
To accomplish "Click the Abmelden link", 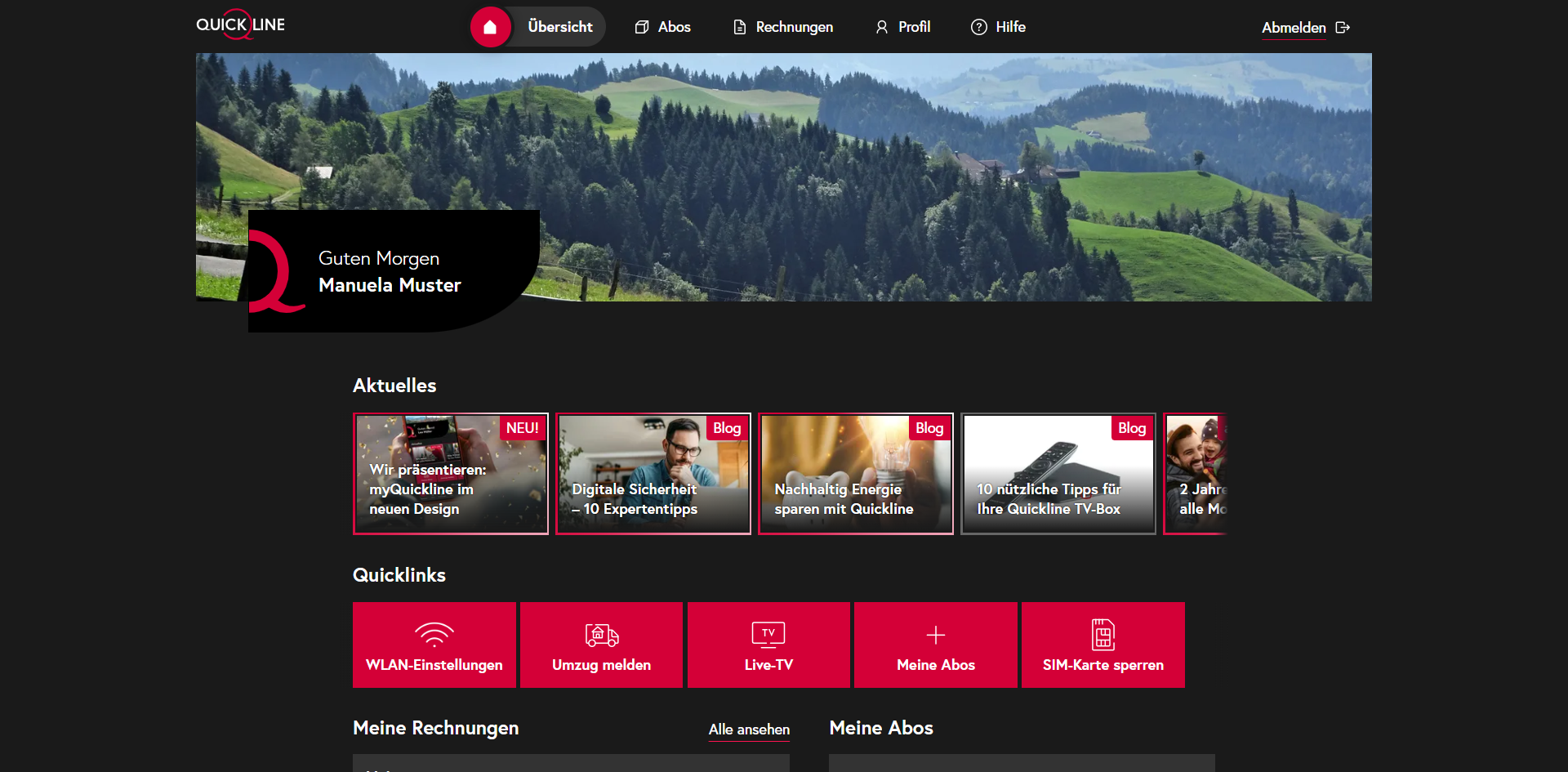I will (x=1294, y=28).
